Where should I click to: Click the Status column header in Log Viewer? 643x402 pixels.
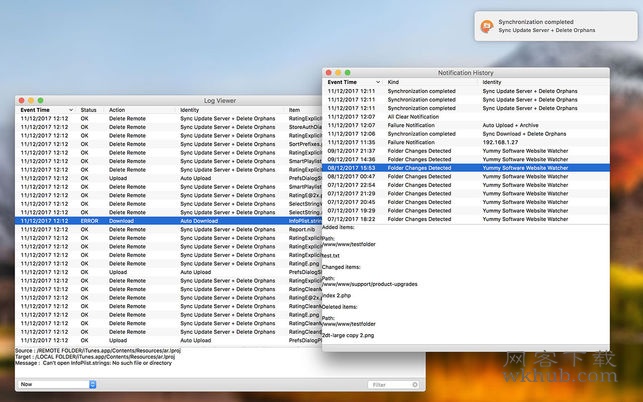(x=89, y=110)
